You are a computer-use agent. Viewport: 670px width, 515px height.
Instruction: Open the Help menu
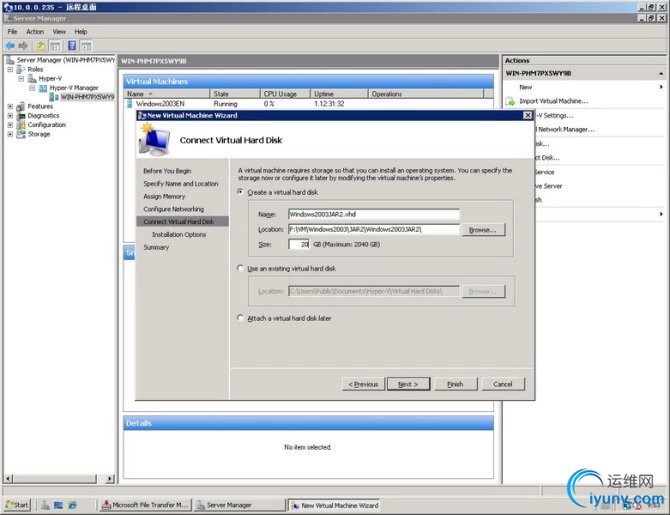81,32
